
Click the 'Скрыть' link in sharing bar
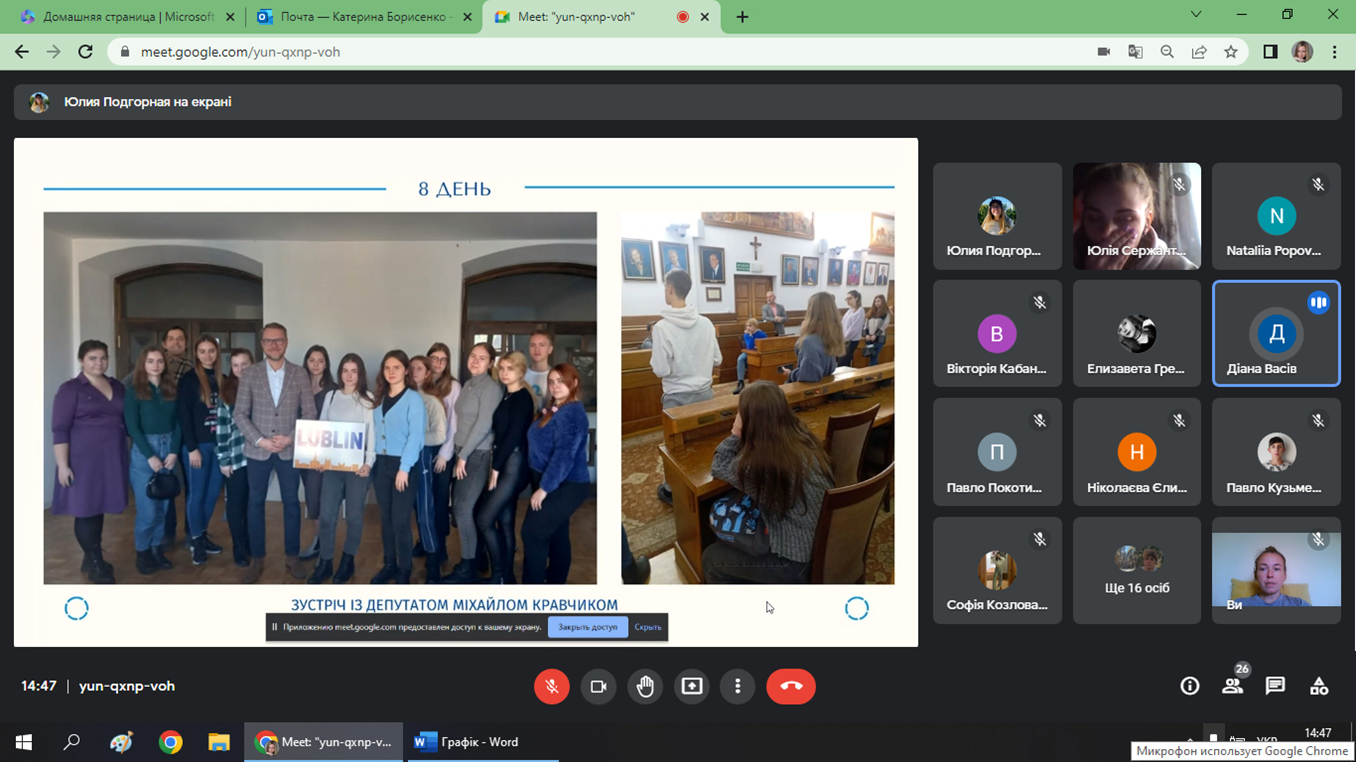pyautogui.click(x=648, y=627)
